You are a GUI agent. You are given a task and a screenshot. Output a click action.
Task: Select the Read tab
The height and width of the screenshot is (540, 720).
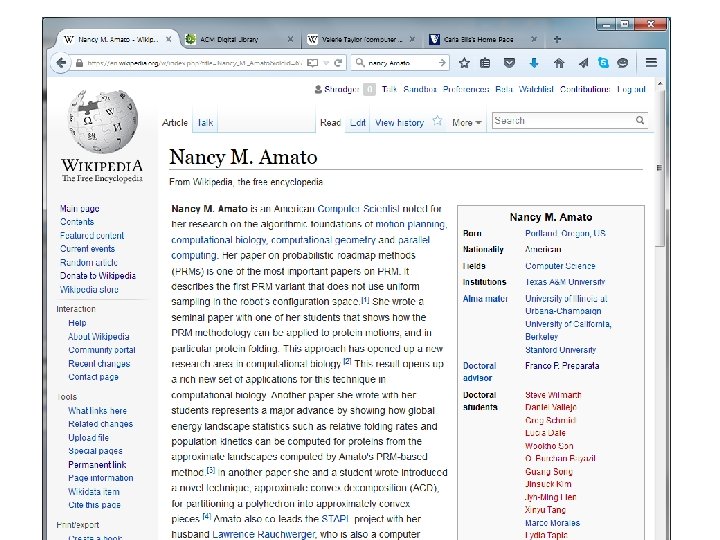click(x=330, y=123)
